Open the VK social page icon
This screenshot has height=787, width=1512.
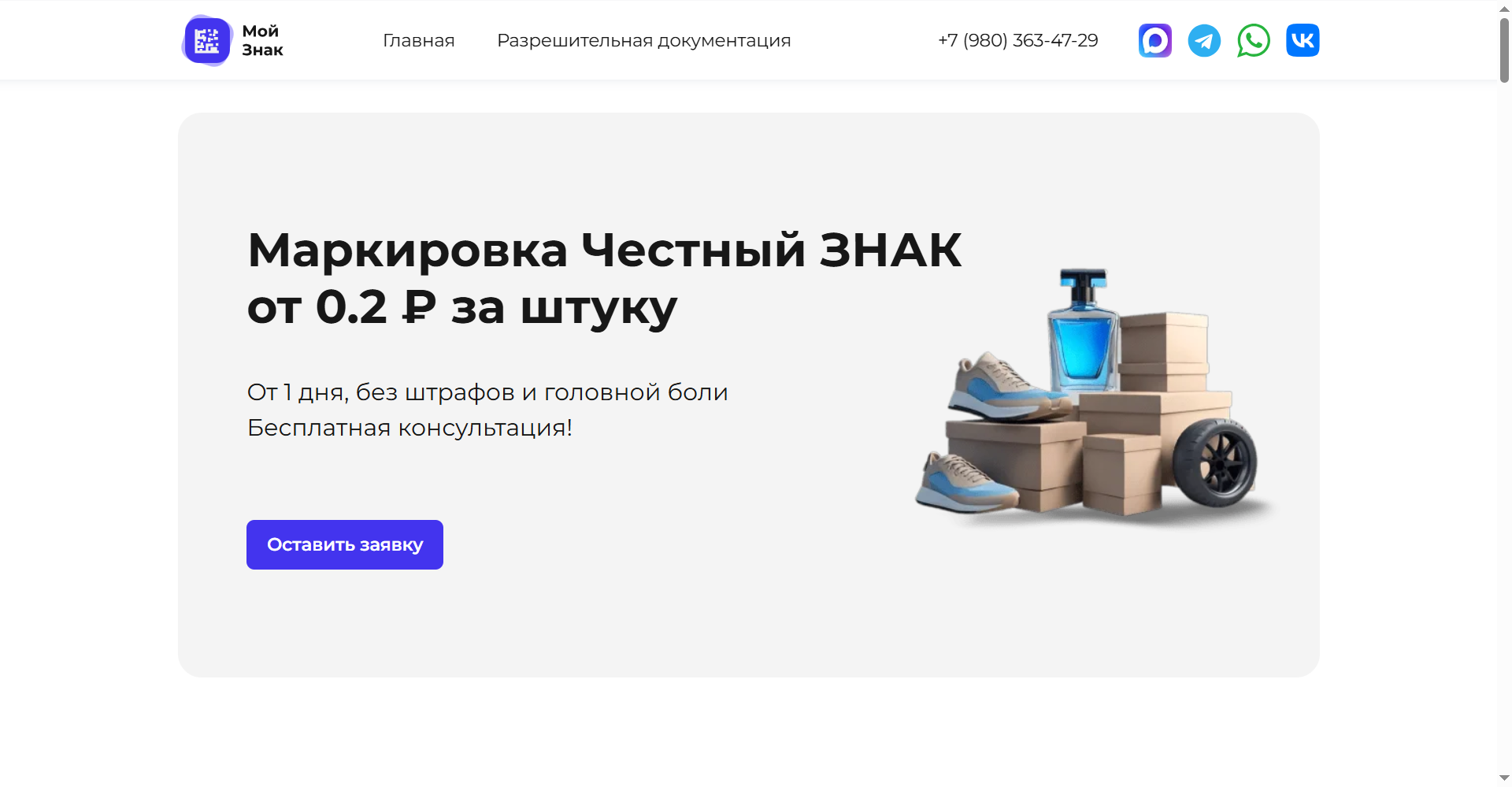pos(1303,40)
